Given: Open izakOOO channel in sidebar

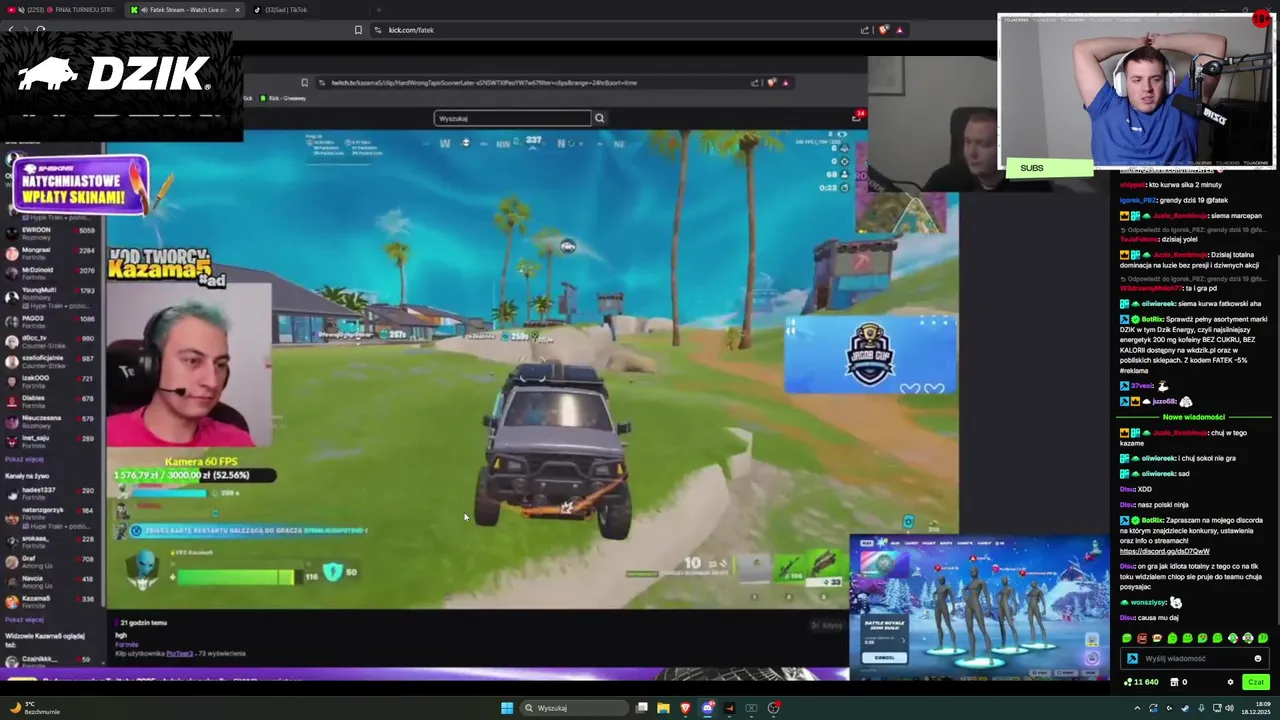Looking at the screenshot, I should 52,381.
